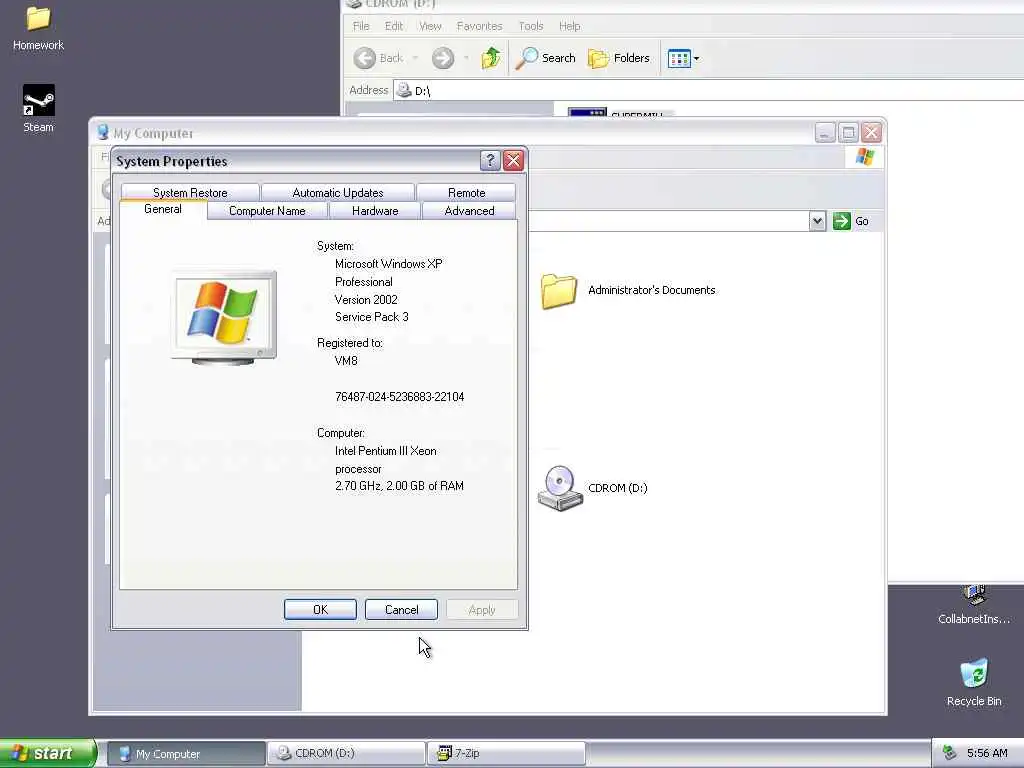Select the CDROM (D:) drive icon
This screenshot has height=768, width=1024.
tap(560, 488)
